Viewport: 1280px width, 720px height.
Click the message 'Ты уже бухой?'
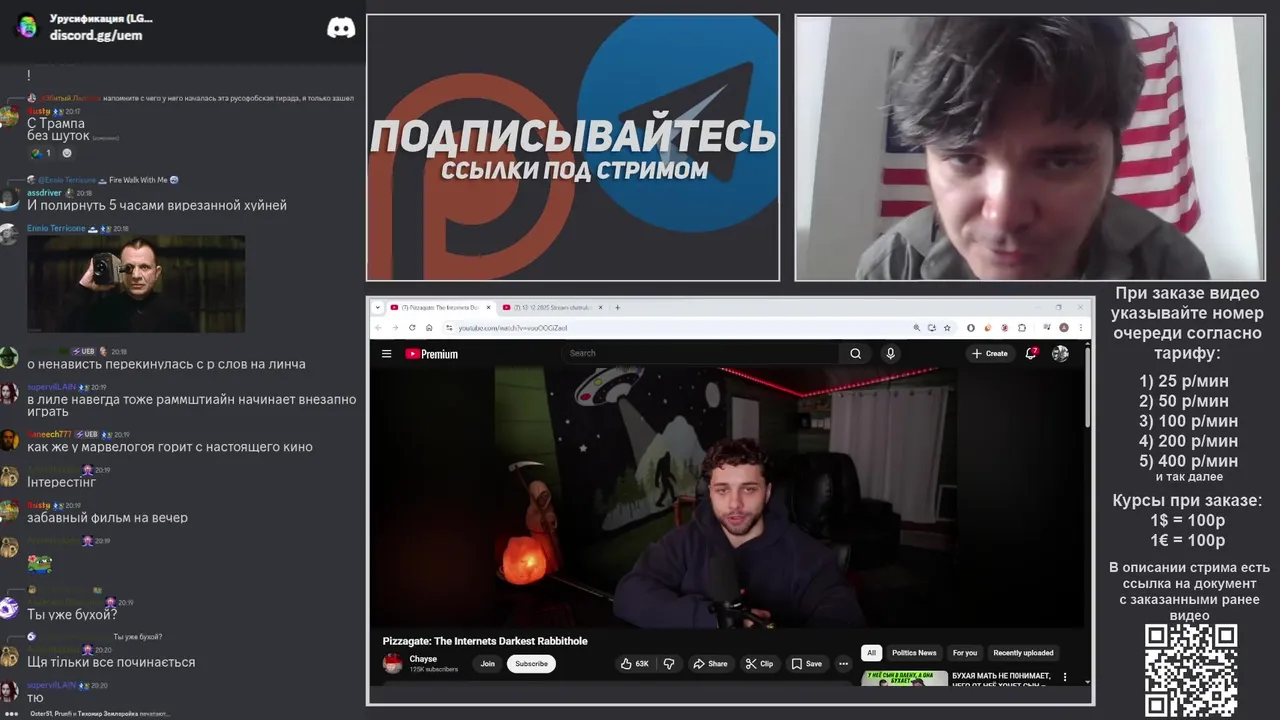[x=72, y=615]
